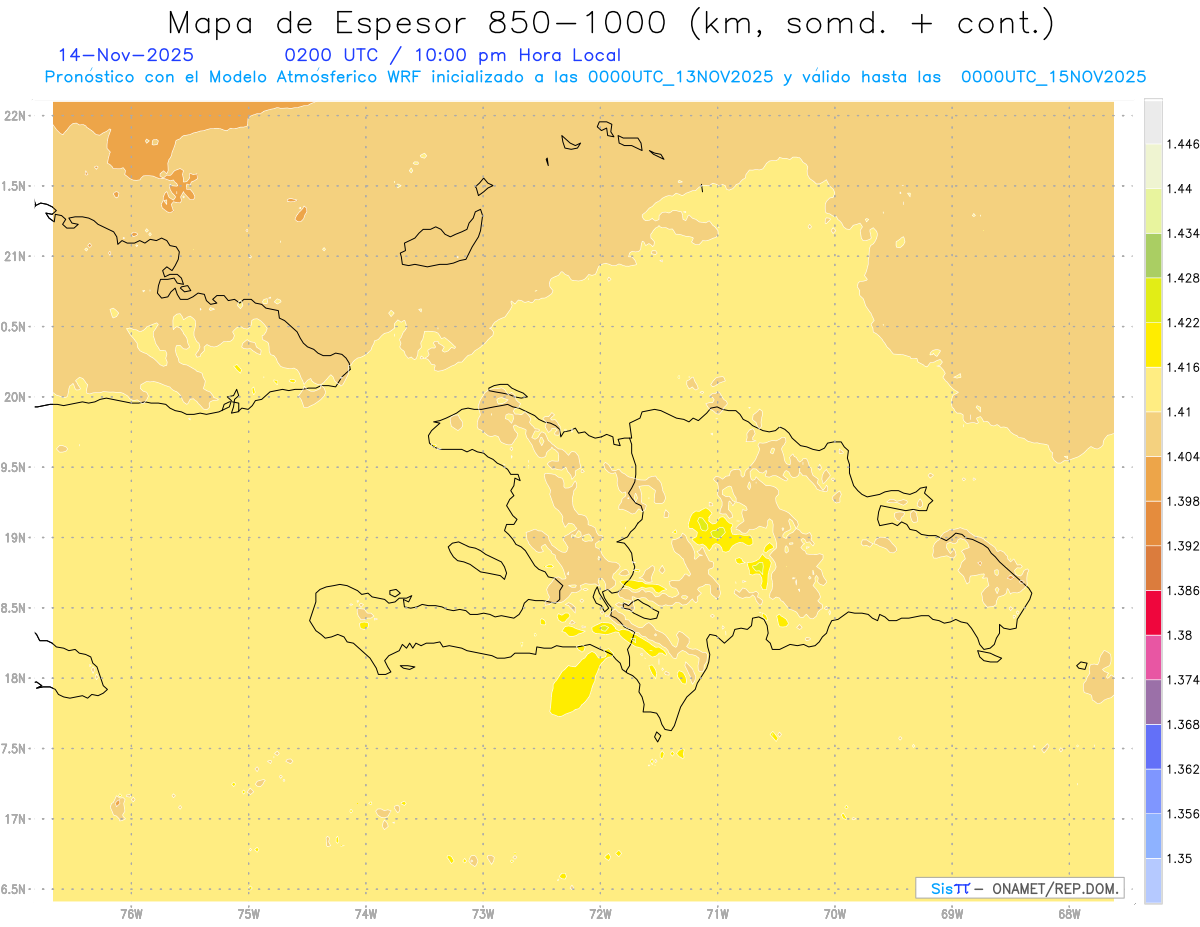Screen dimensions: 1200x927
Task: Click the colorbar value '1.422'
Action: (x=1184, y=322)
